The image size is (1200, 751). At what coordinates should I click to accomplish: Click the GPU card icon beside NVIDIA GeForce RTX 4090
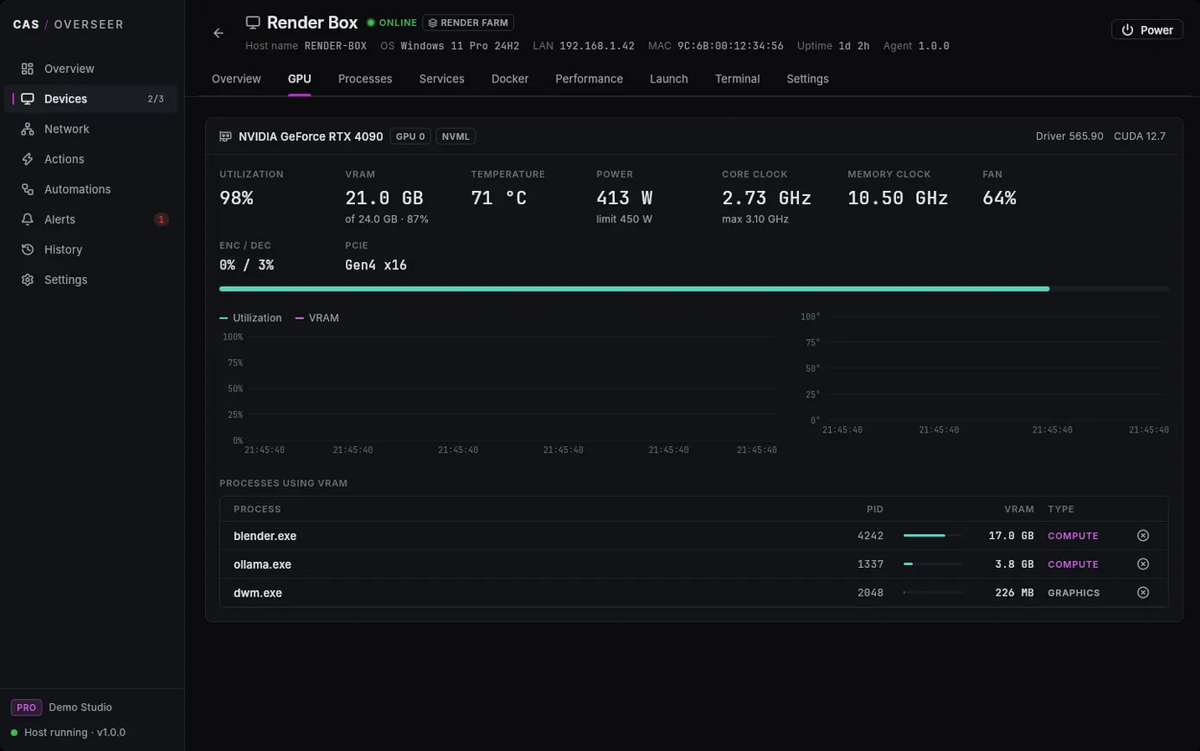click(226, 136)
